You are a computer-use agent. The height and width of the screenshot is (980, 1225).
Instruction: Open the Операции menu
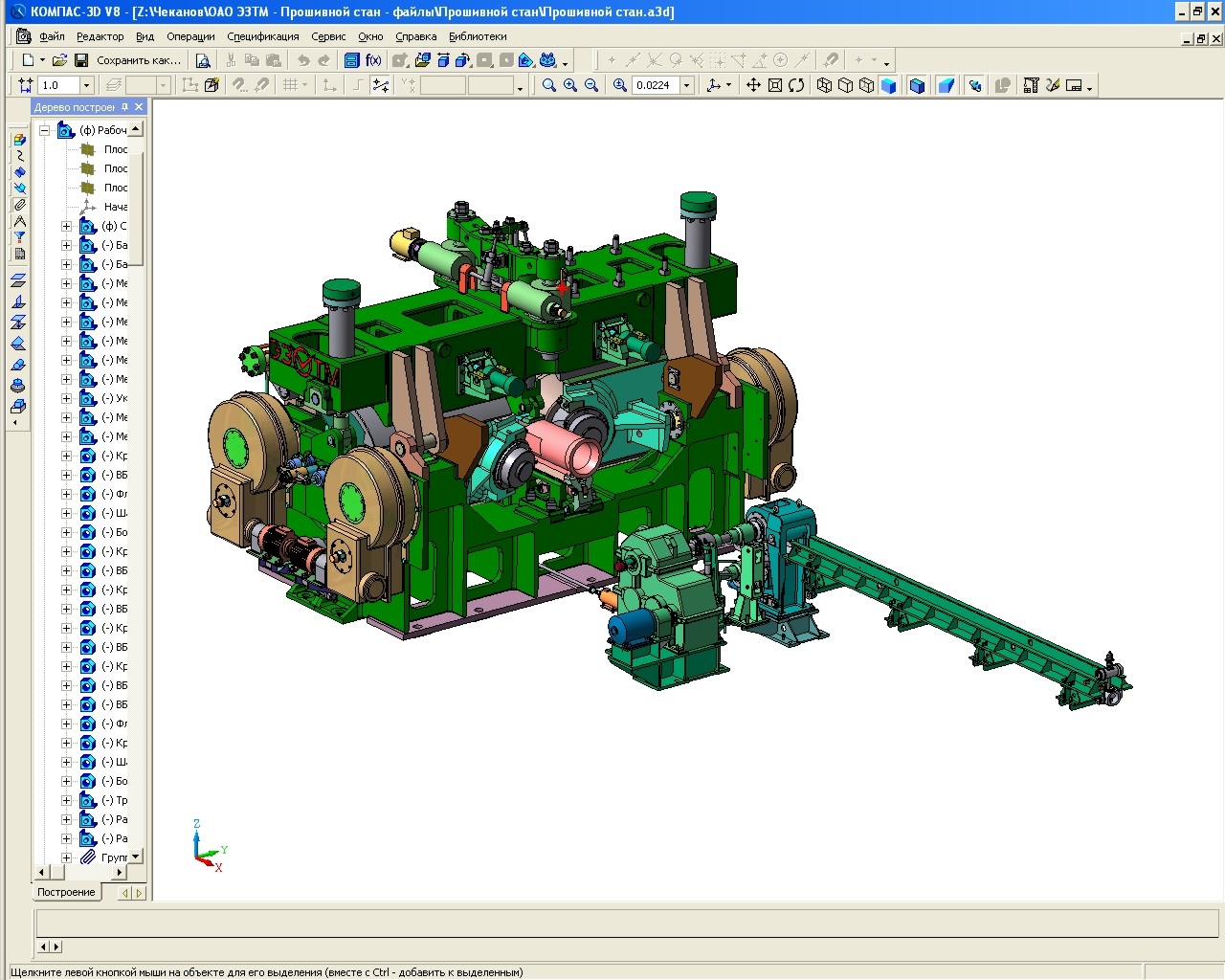click(190, 36)
